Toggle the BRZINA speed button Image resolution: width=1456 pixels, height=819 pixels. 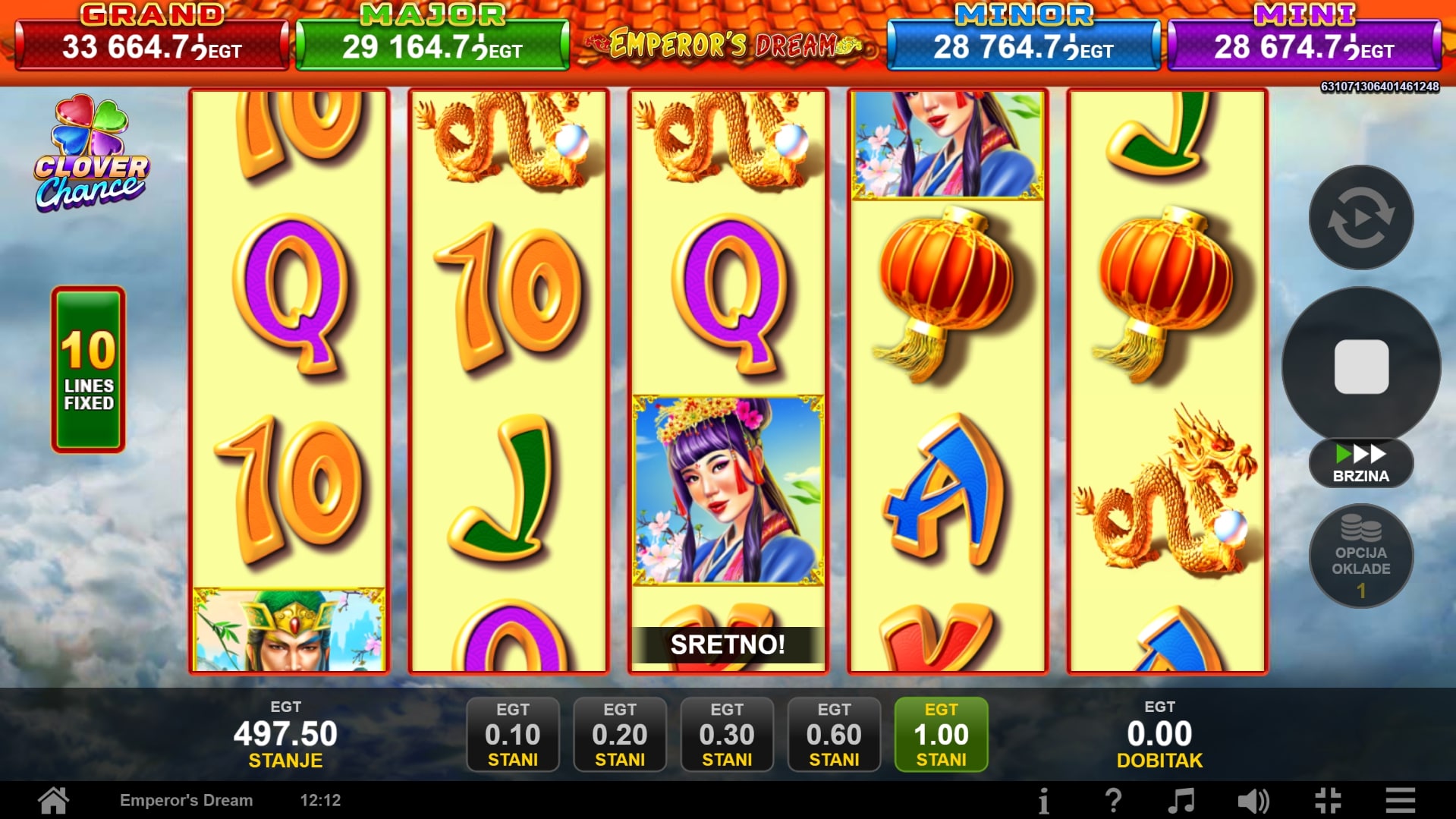[x=1361, y=463]
